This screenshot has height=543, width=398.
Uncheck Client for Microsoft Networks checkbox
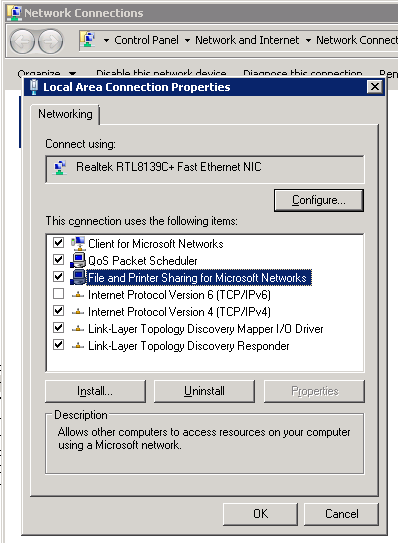tap(59, 242)
